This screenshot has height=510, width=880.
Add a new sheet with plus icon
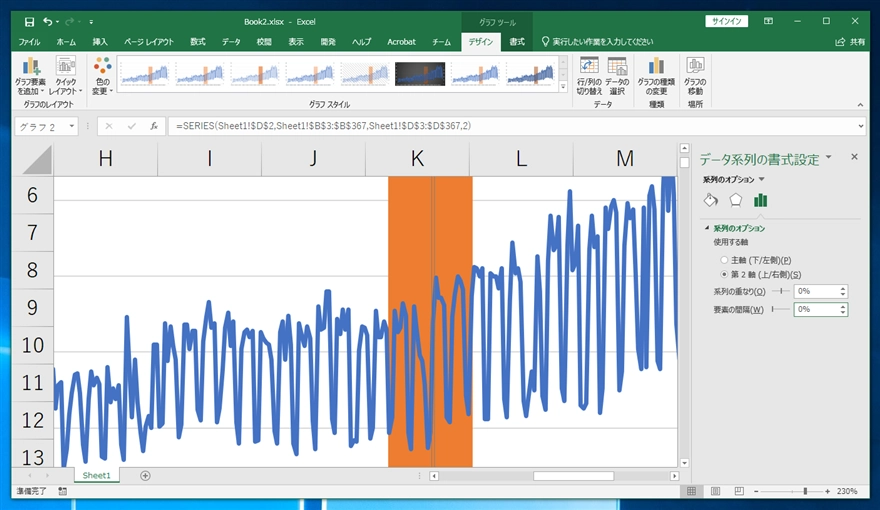145,476
